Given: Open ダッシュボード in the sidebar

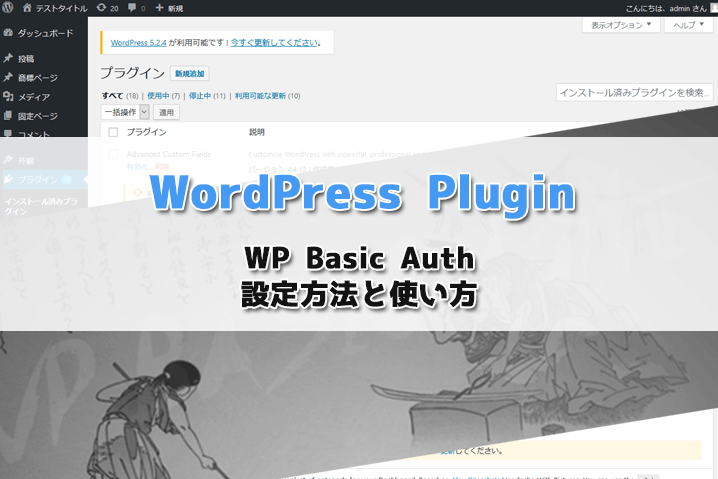Looking at the screenshot, I should pos(44,33).
